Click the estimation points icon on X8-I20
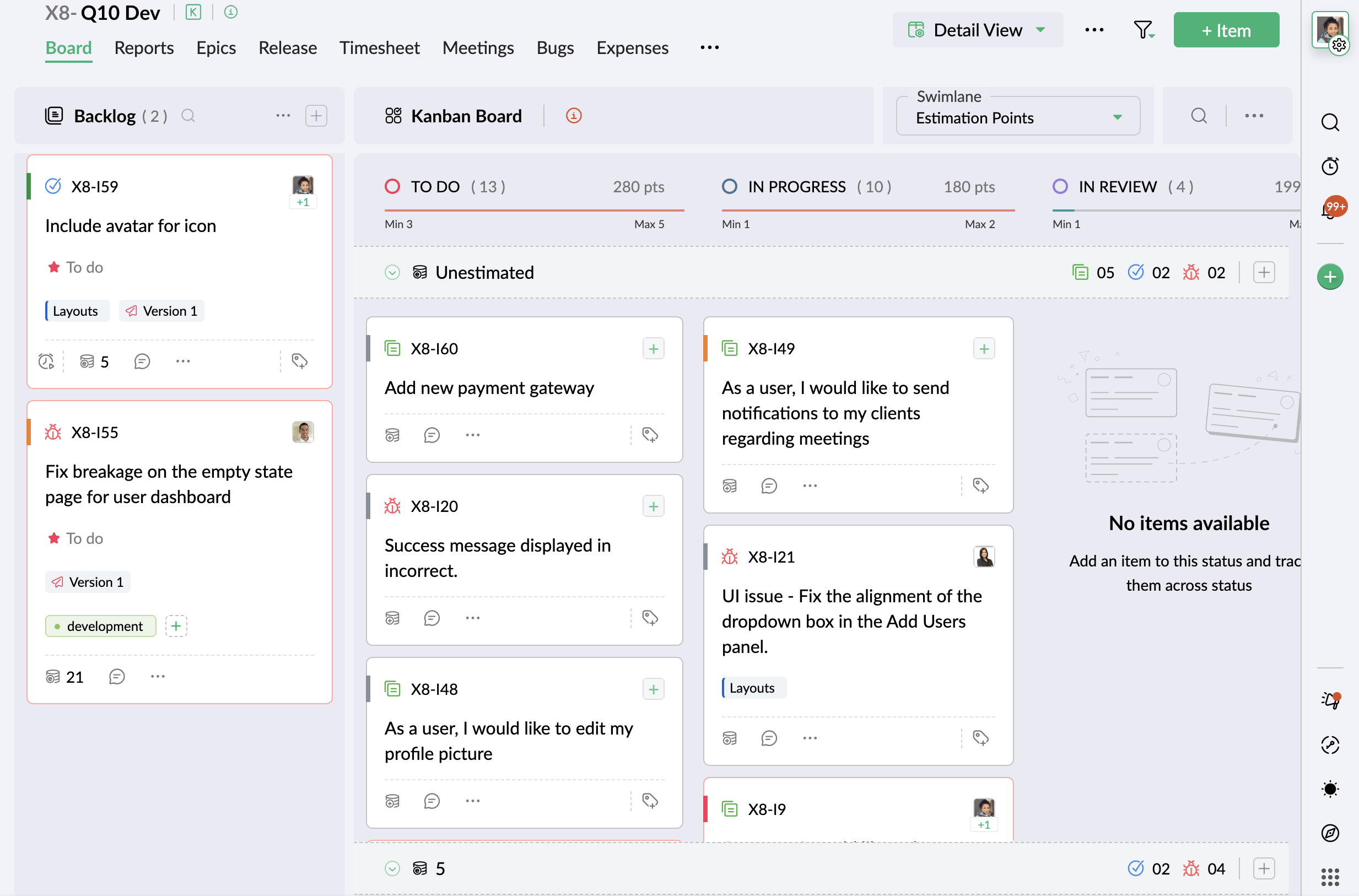Image resolution: width=1359 pixels, height=896 pixels. coord(392,618)
